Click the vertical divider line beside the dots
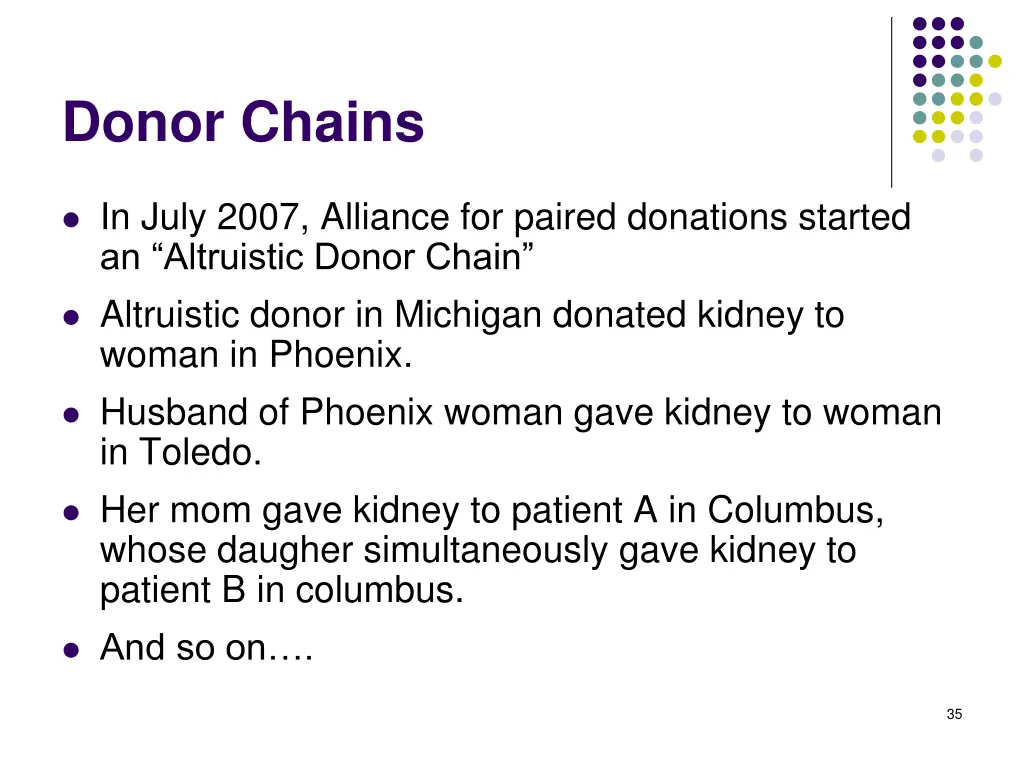The image size is (1024, 768). tap(891, 102)
